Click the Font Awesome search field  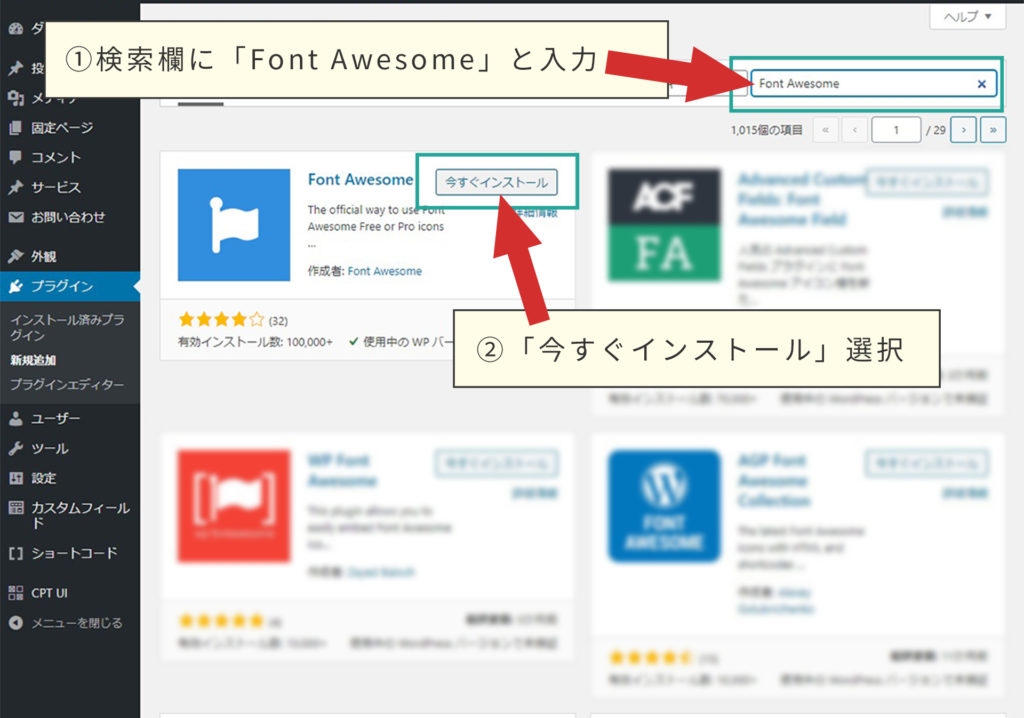pyautogui.click(x=873, y=84)
